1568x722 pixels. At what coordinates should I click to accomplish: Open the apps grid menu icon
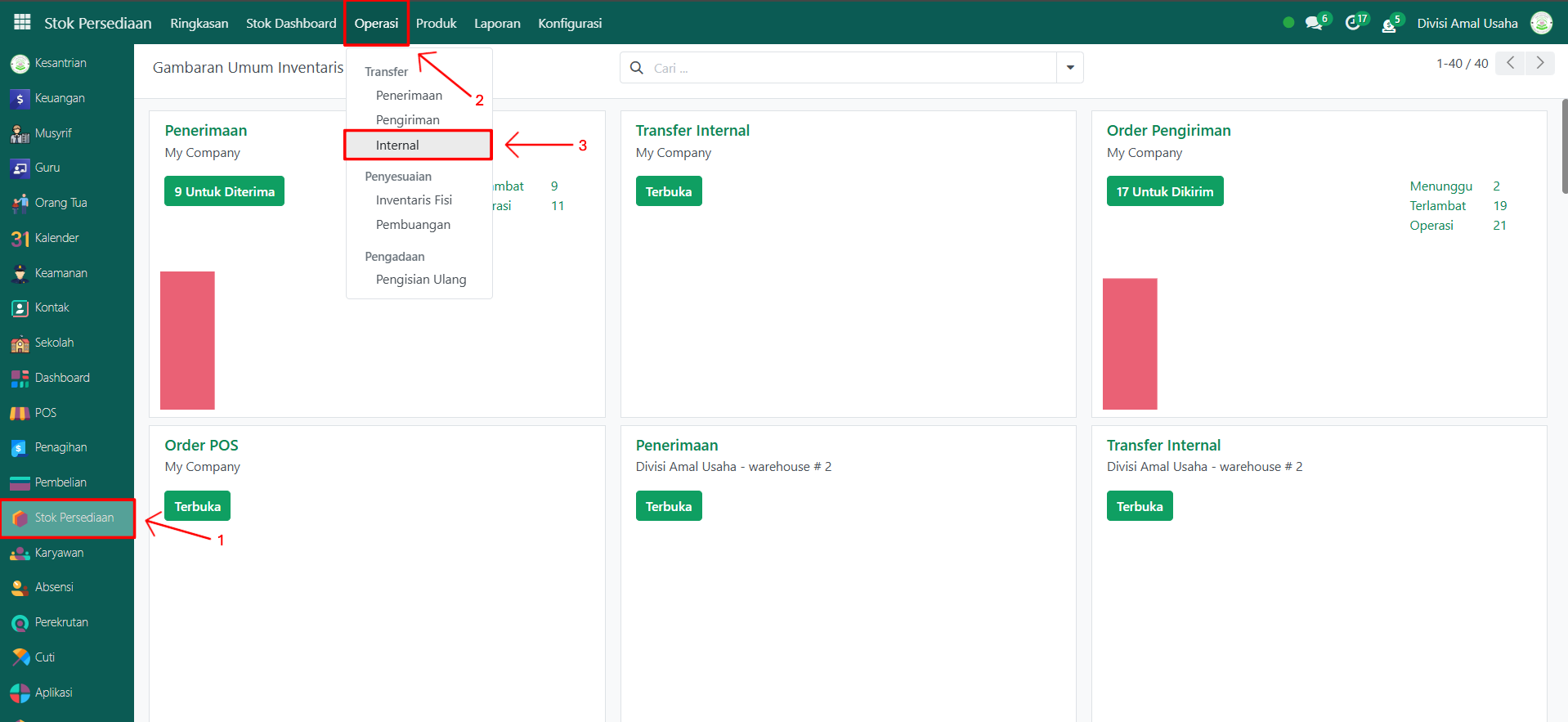pyautogui.click(x=22, y=22)
